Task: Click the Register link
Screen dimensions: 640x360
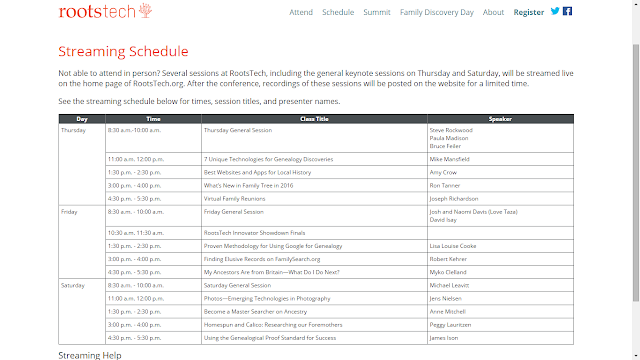Action: click(x=529, y=12)
